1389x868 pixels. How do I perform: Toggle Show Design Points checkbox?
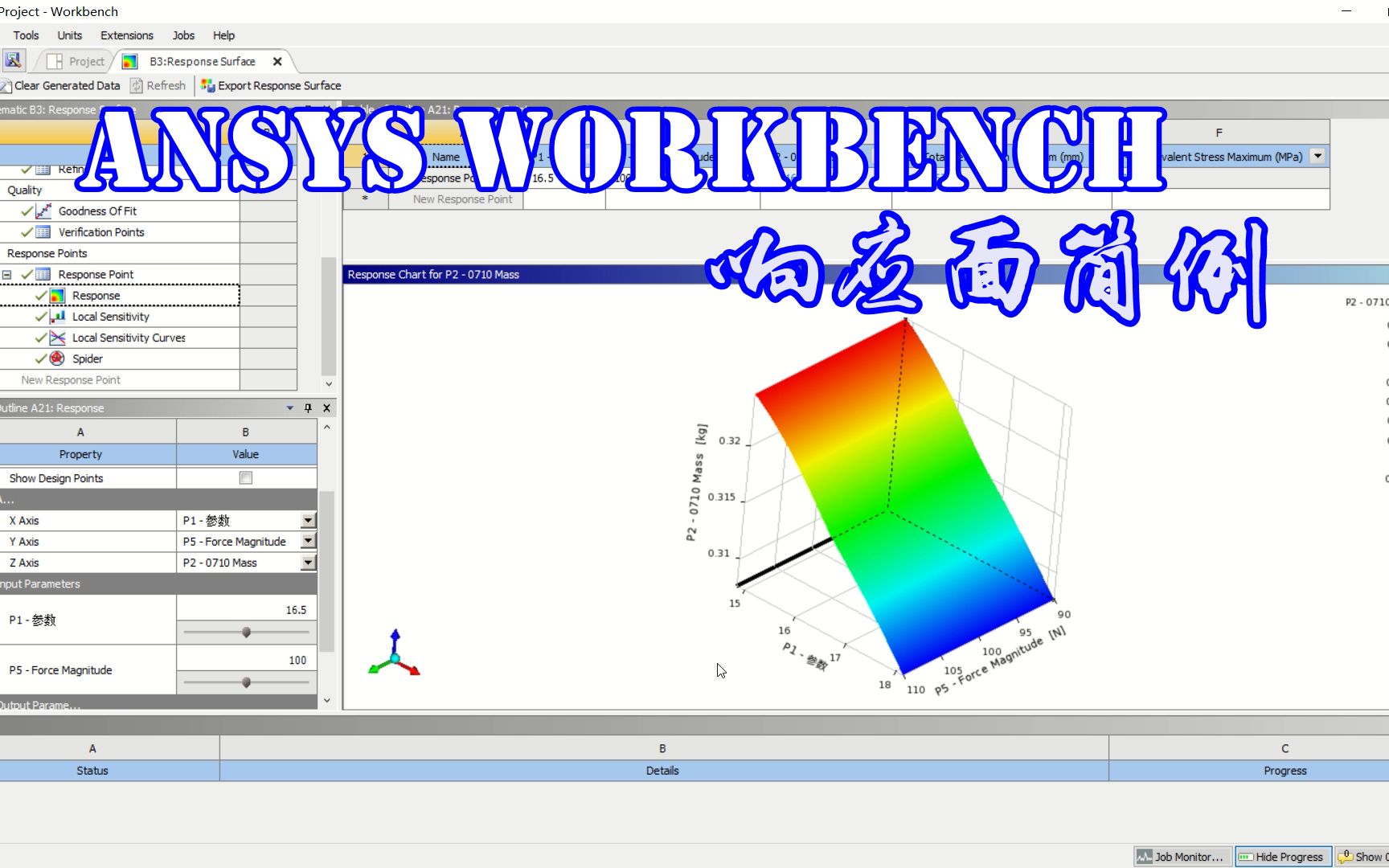click(x=246, y=478)
